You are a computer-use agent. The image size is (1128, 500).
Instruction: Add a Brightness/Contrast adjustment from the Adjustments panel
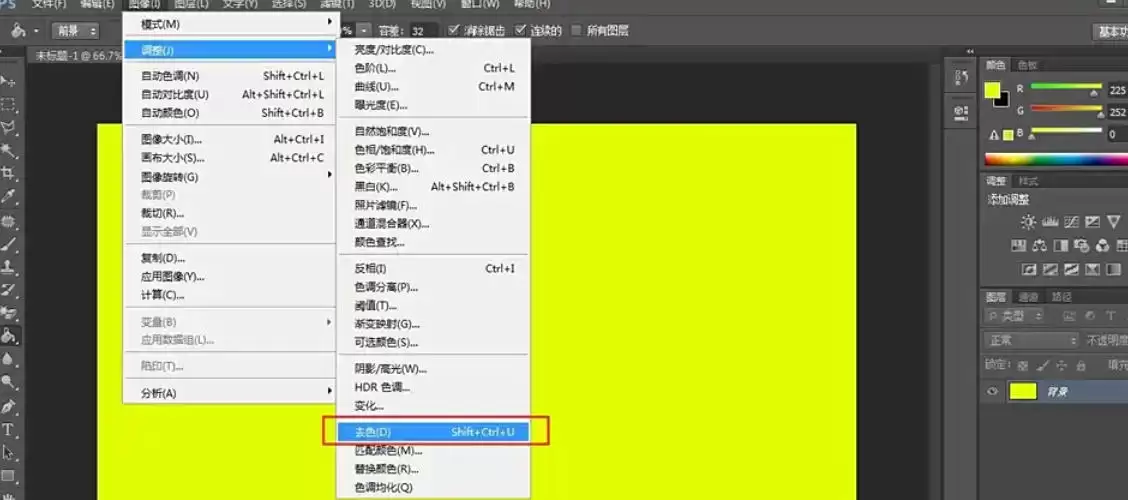(x=1029, y=222)
